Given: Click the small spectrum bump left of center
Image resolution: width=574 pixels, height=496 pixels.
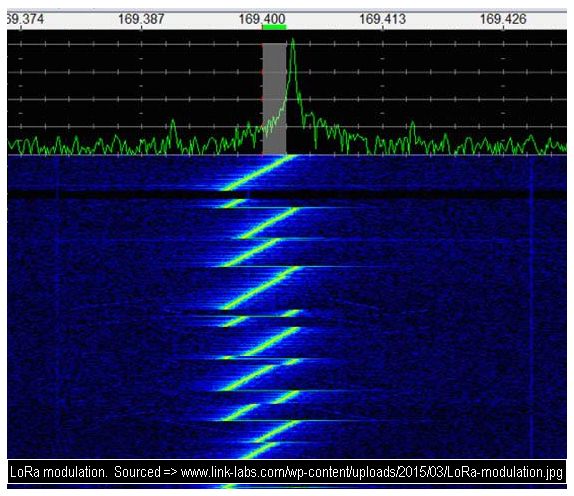Looking at the screenshot, I should (x=173, y=124).
